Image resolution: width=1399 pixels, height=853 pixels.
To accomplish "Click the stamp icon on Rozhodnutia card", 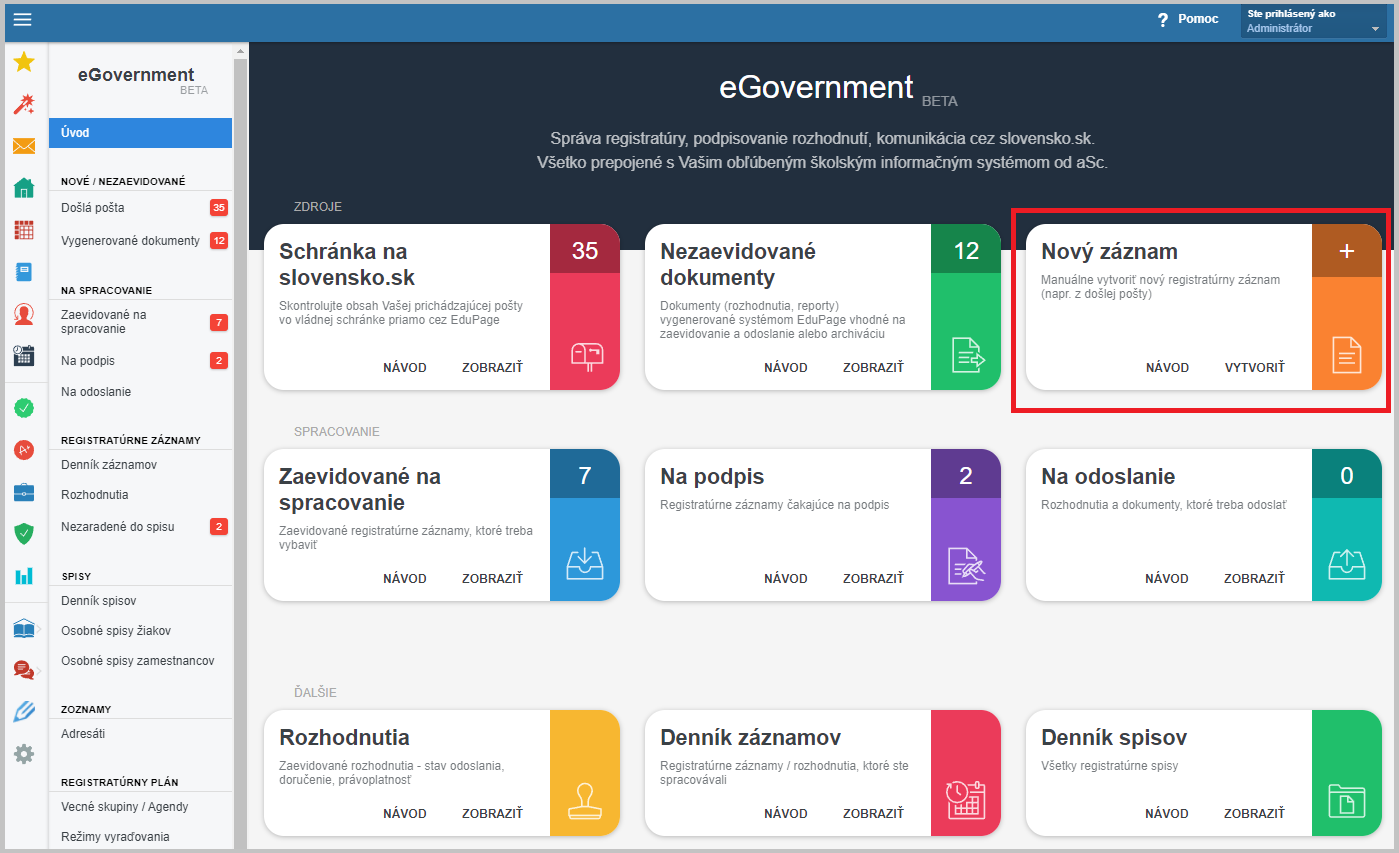I will [x=586, y=800].
